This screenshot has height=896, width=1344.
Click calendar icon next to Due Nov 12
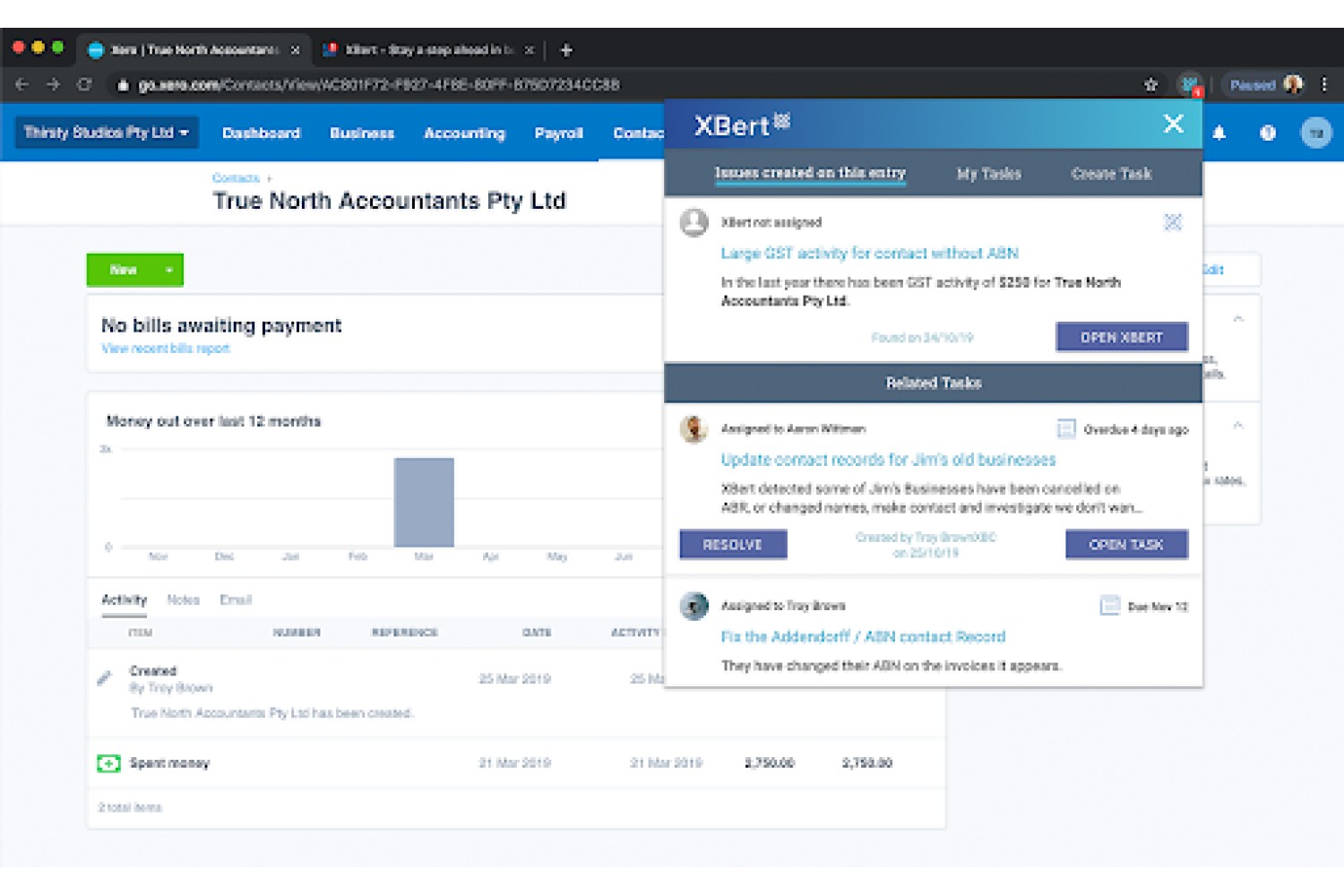pyautogui.click(x=1110, y=607)
